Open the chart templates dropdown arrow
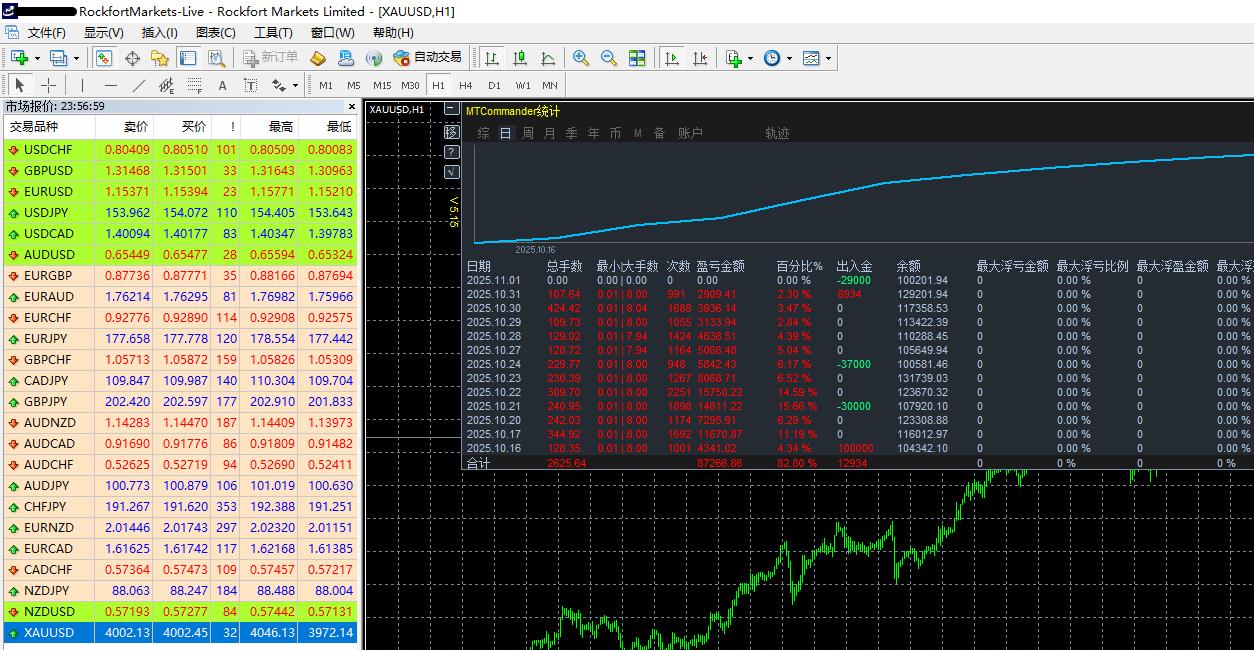Image resolution: width=1254 pixels, height=650 pixels. tap(828, 58)
